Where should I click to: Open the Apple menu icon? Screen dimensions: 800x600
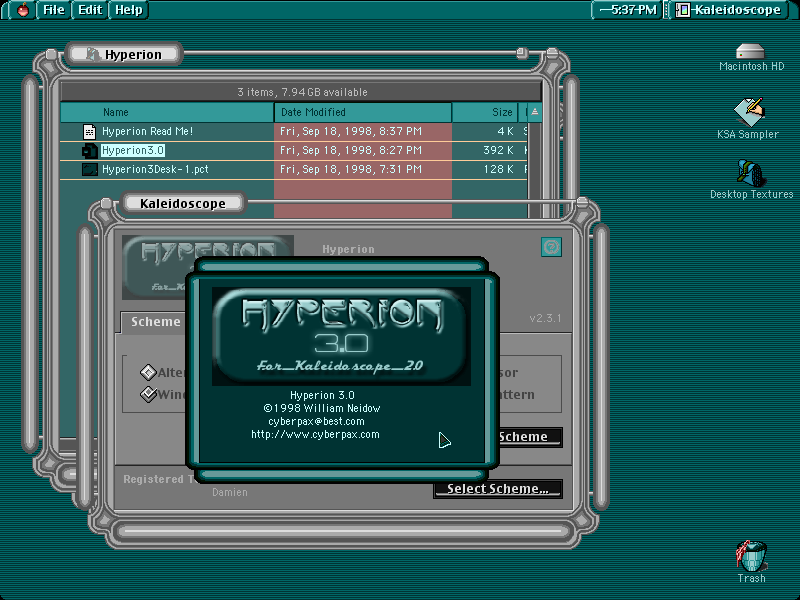pyautogui.click(x=23, y=10)
